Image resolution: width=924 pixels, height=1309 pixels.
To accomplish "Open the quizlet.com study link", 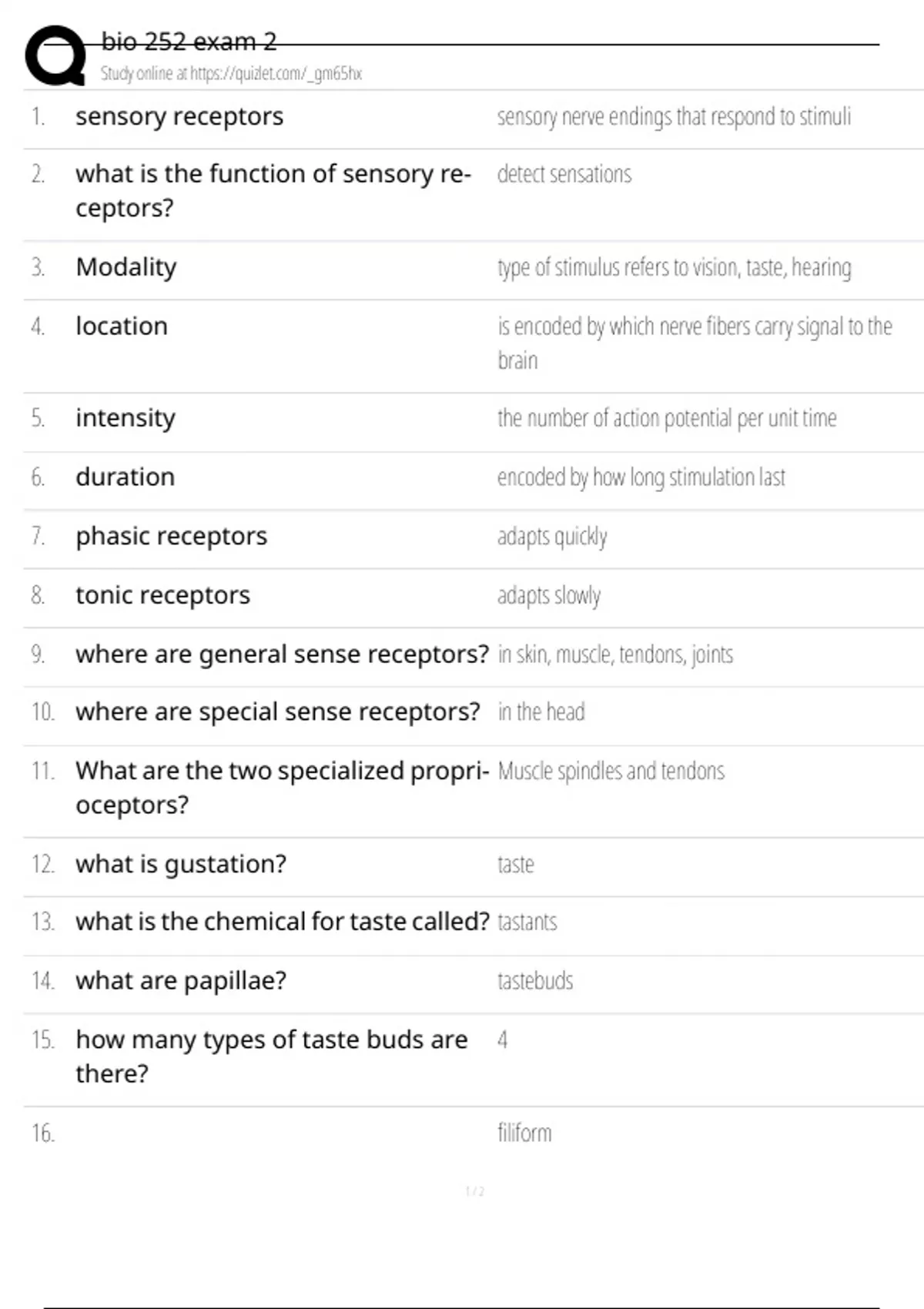I will [276, 74].
